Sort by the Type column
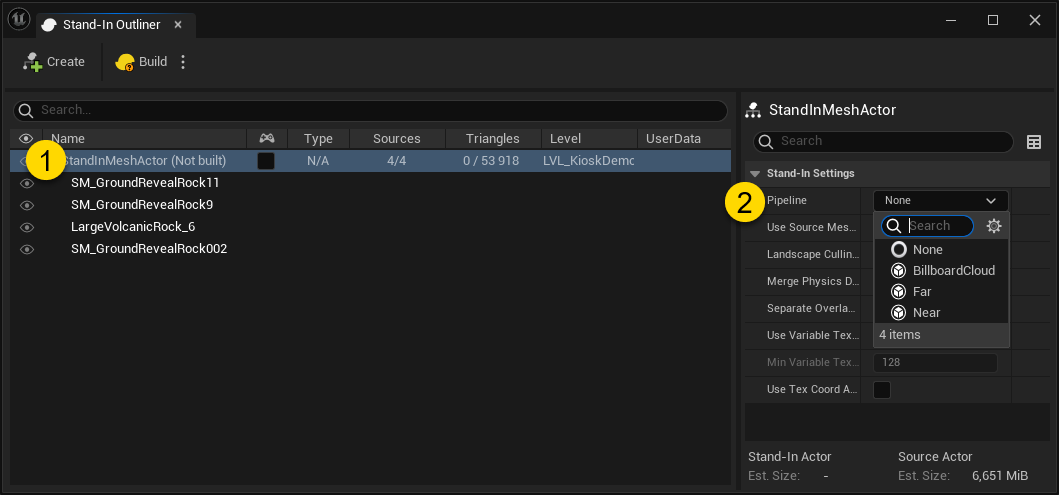1059x495 pixels. coord(318,138)
